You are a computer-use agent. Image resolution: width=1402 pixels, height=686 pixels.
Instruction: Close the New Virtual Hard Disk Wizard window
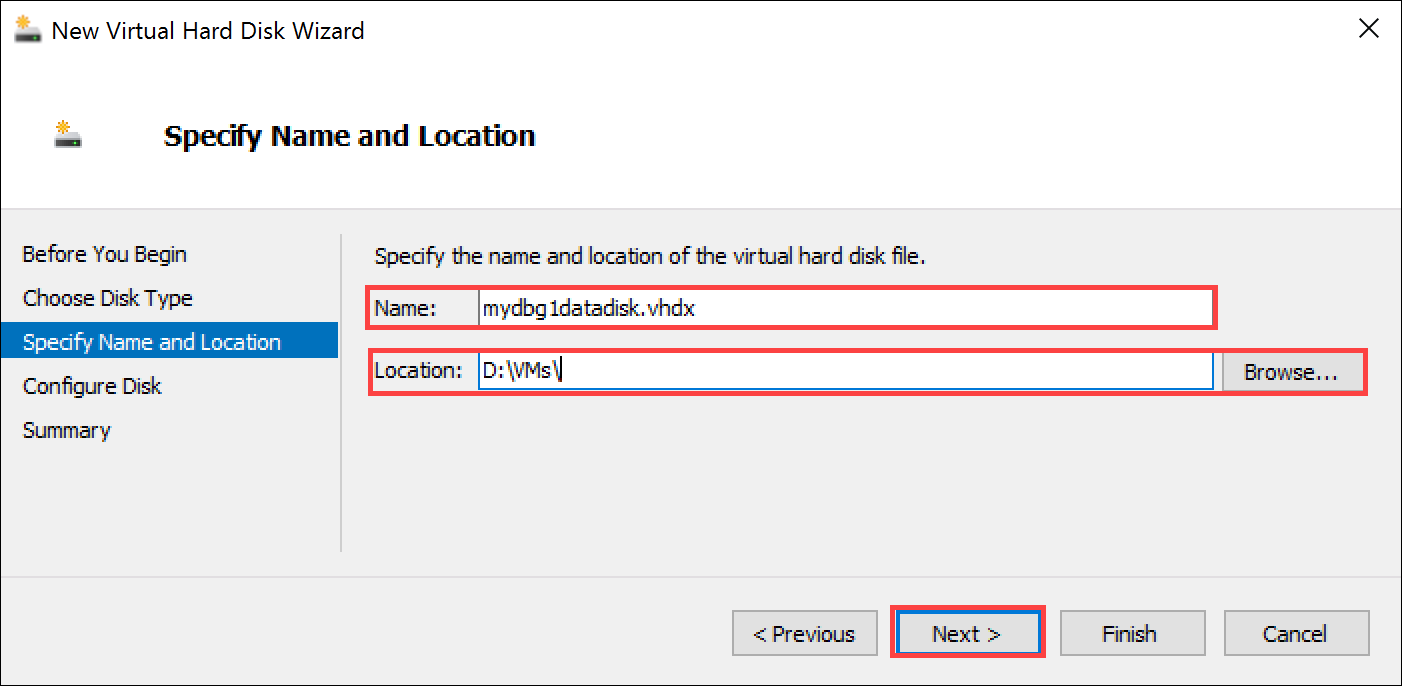pos(1368,28)
